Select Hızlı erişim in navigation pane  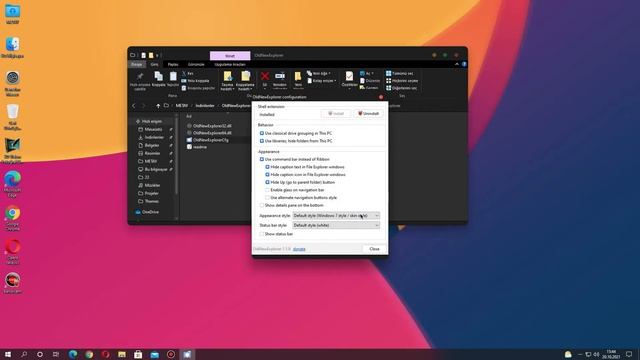(x=151, y=121)
